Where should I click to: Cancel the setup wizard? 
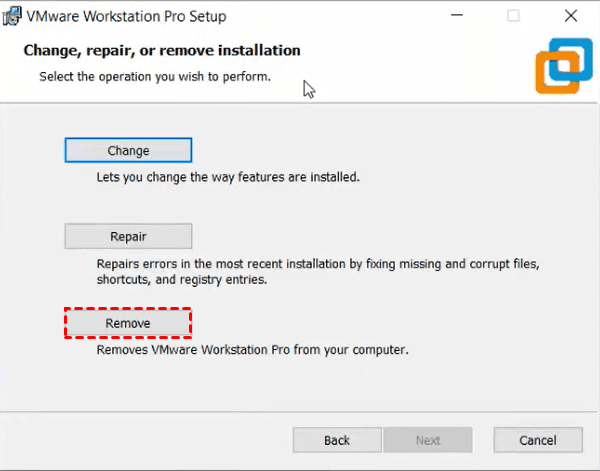coord(538,440)
